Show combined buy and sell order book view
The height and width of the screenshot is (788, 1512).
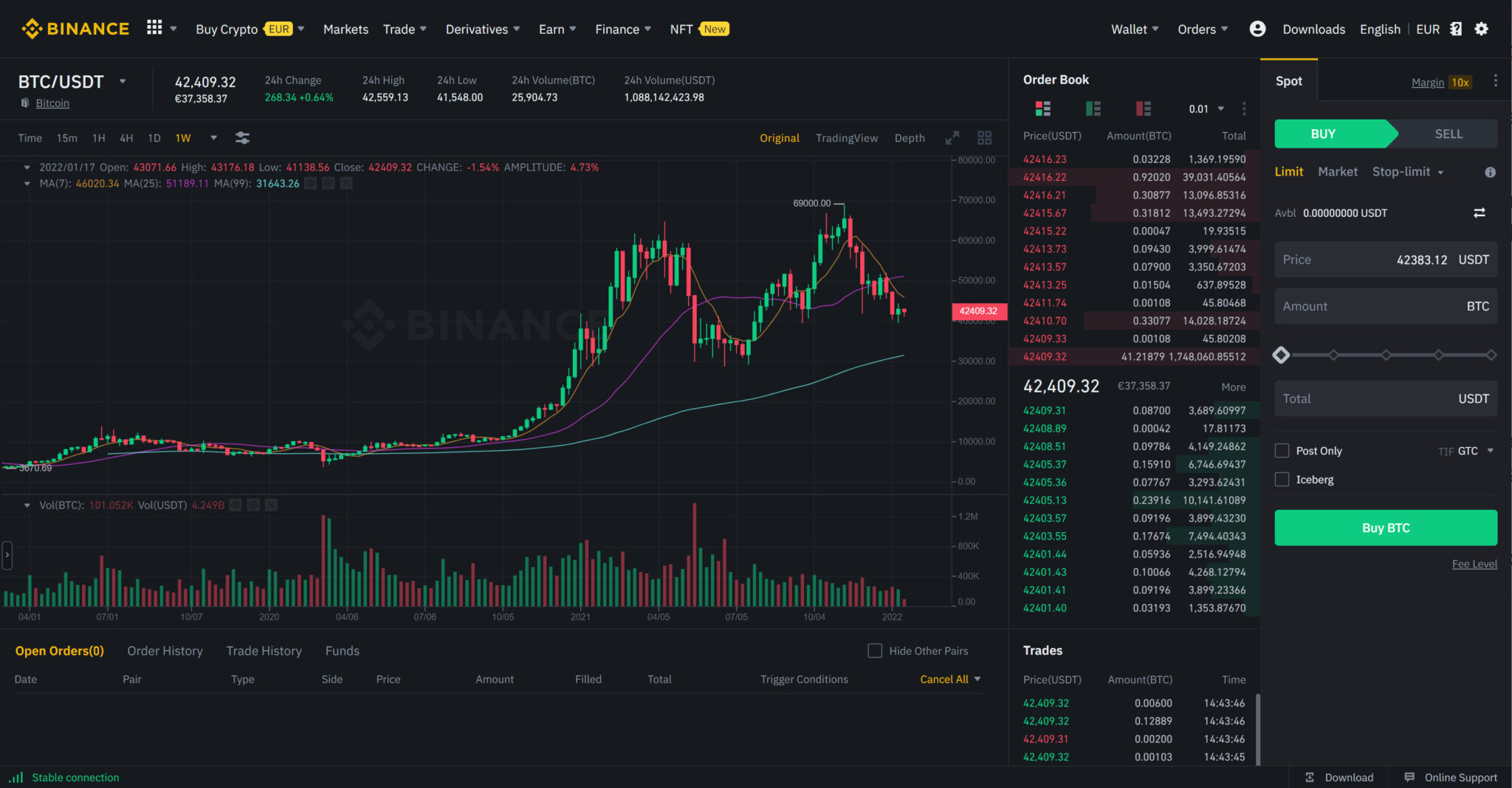(1042, 108)
